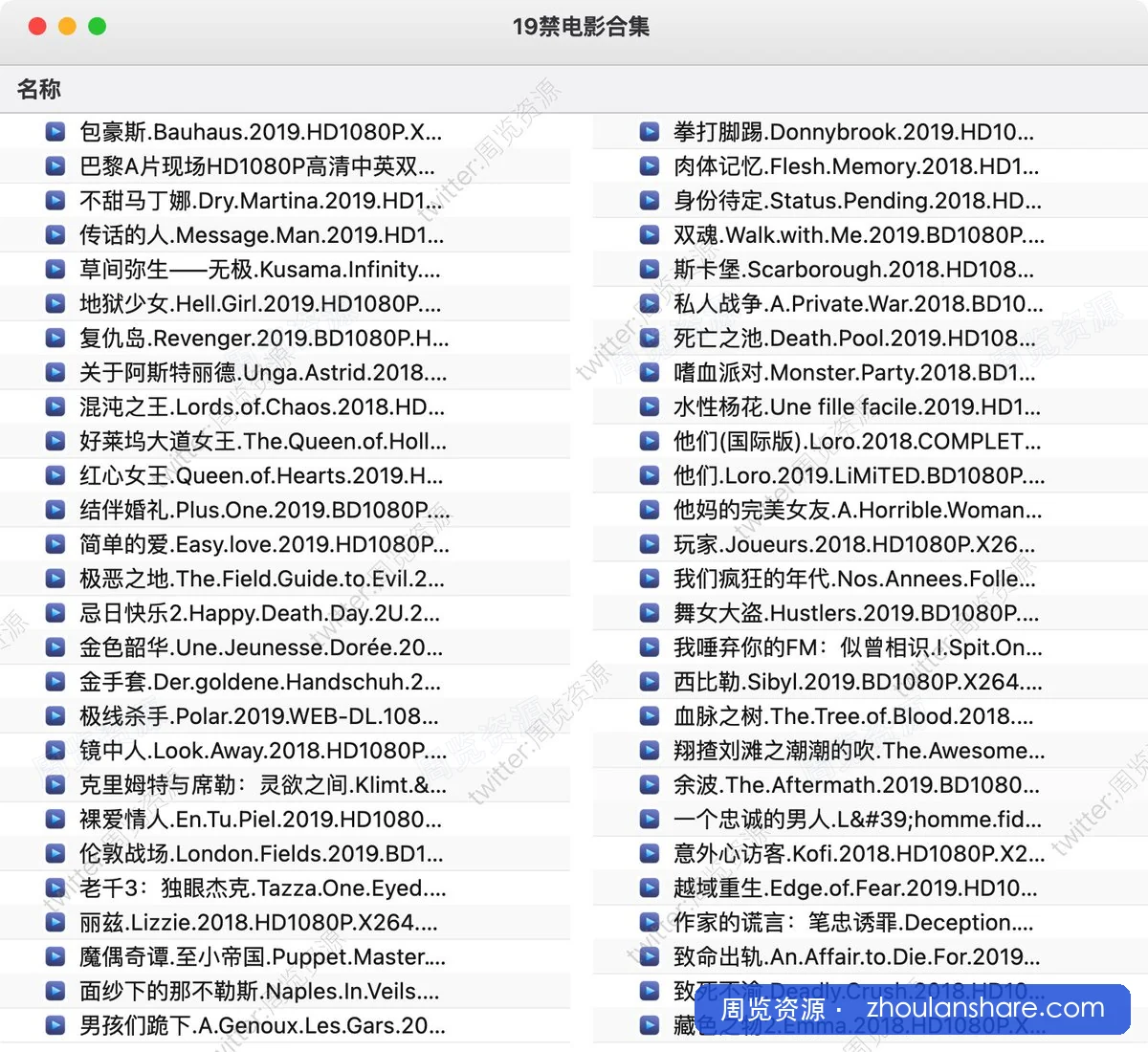Zoom the window with the green button
The width and height of the screenshot is (1148, 1052).
[x=97, y=27]
